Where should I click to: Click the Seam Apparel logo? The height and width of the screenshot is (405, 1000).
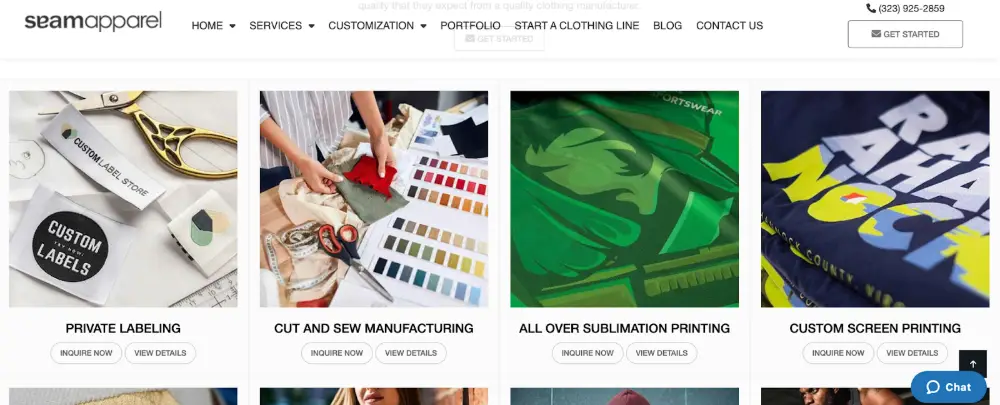point(93,22)
